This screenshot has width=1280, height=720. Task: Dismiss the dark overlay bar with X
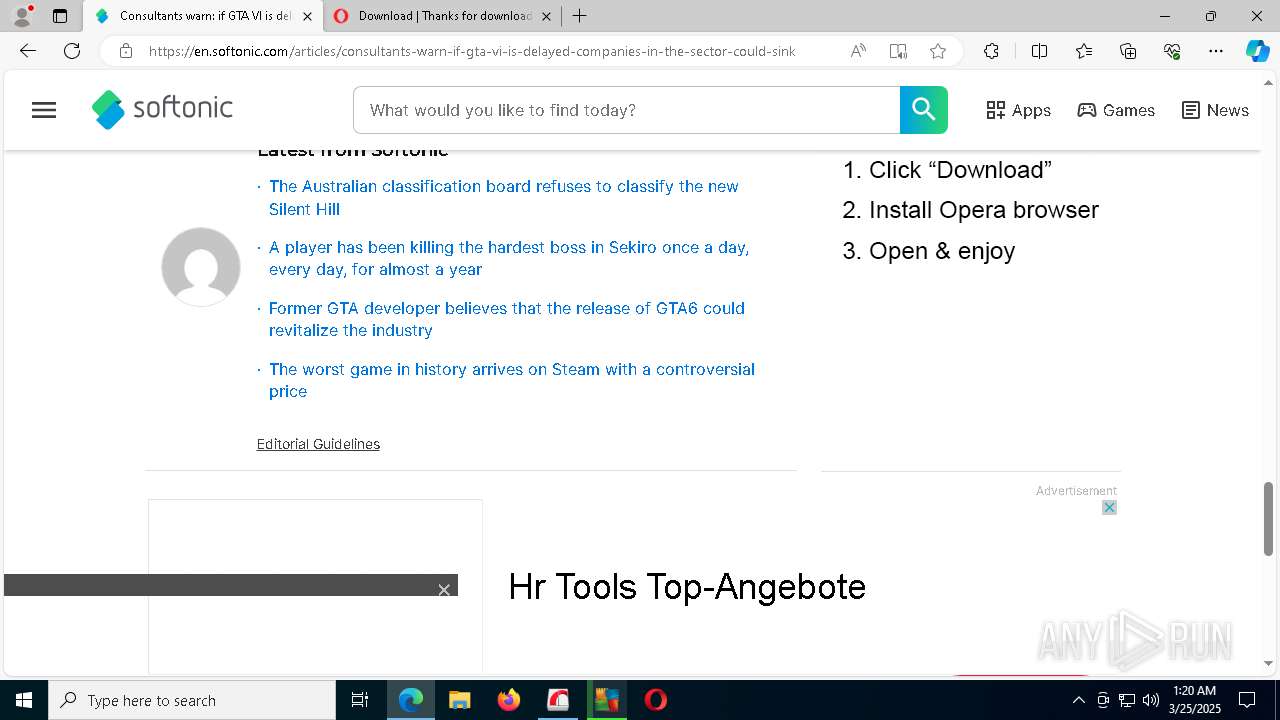point(444,590)
